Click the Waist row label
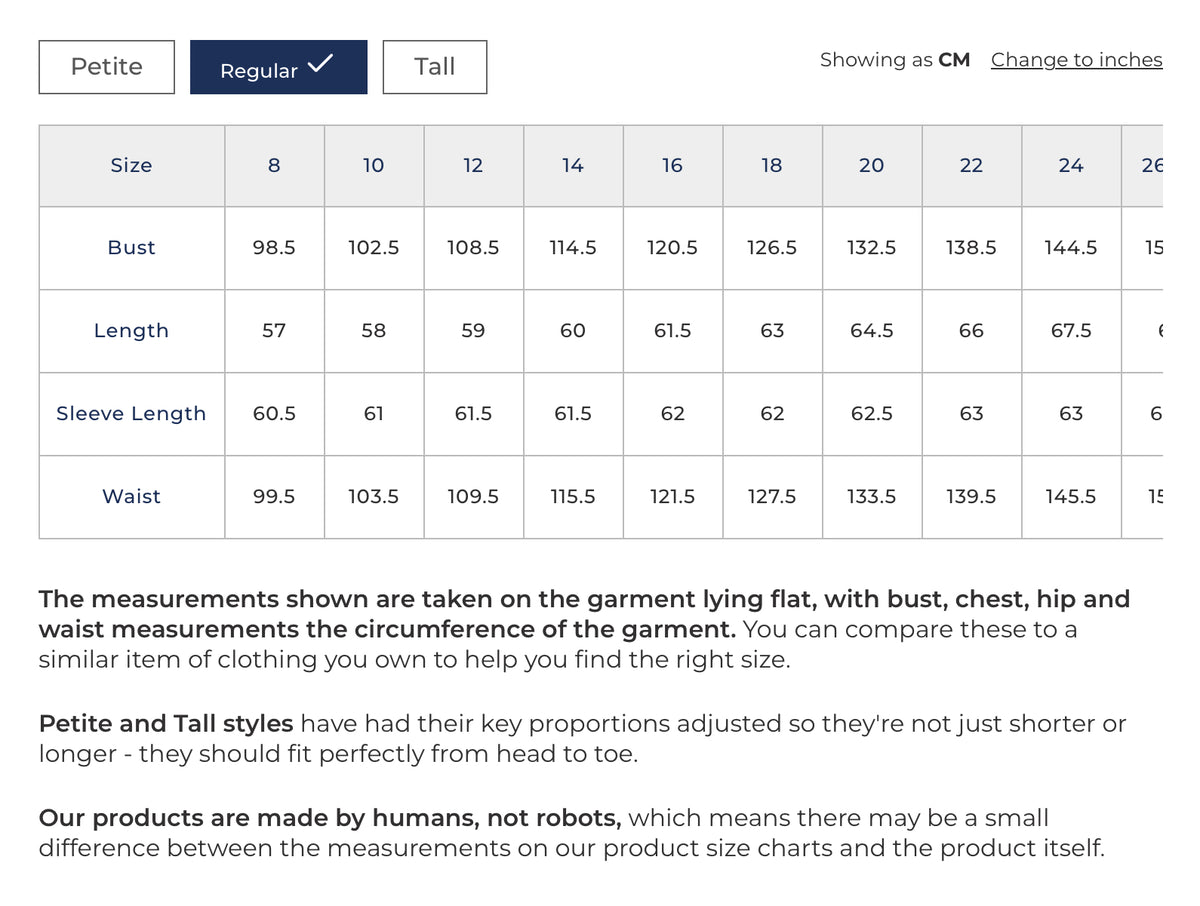 pyautogui.click(x=131, y=497)
